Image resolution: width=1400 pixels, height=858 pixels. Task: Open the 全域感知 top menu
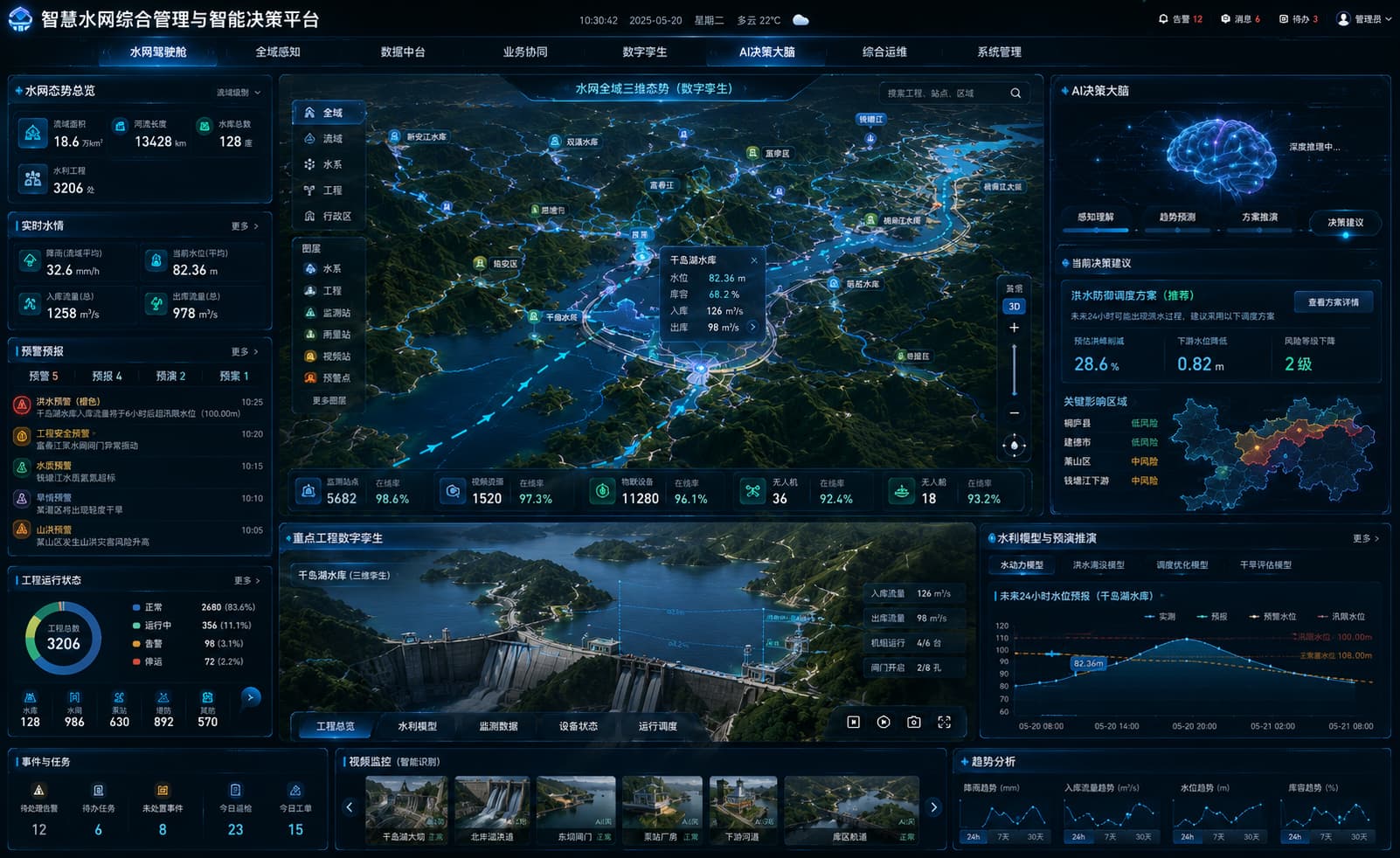[278, 52]
